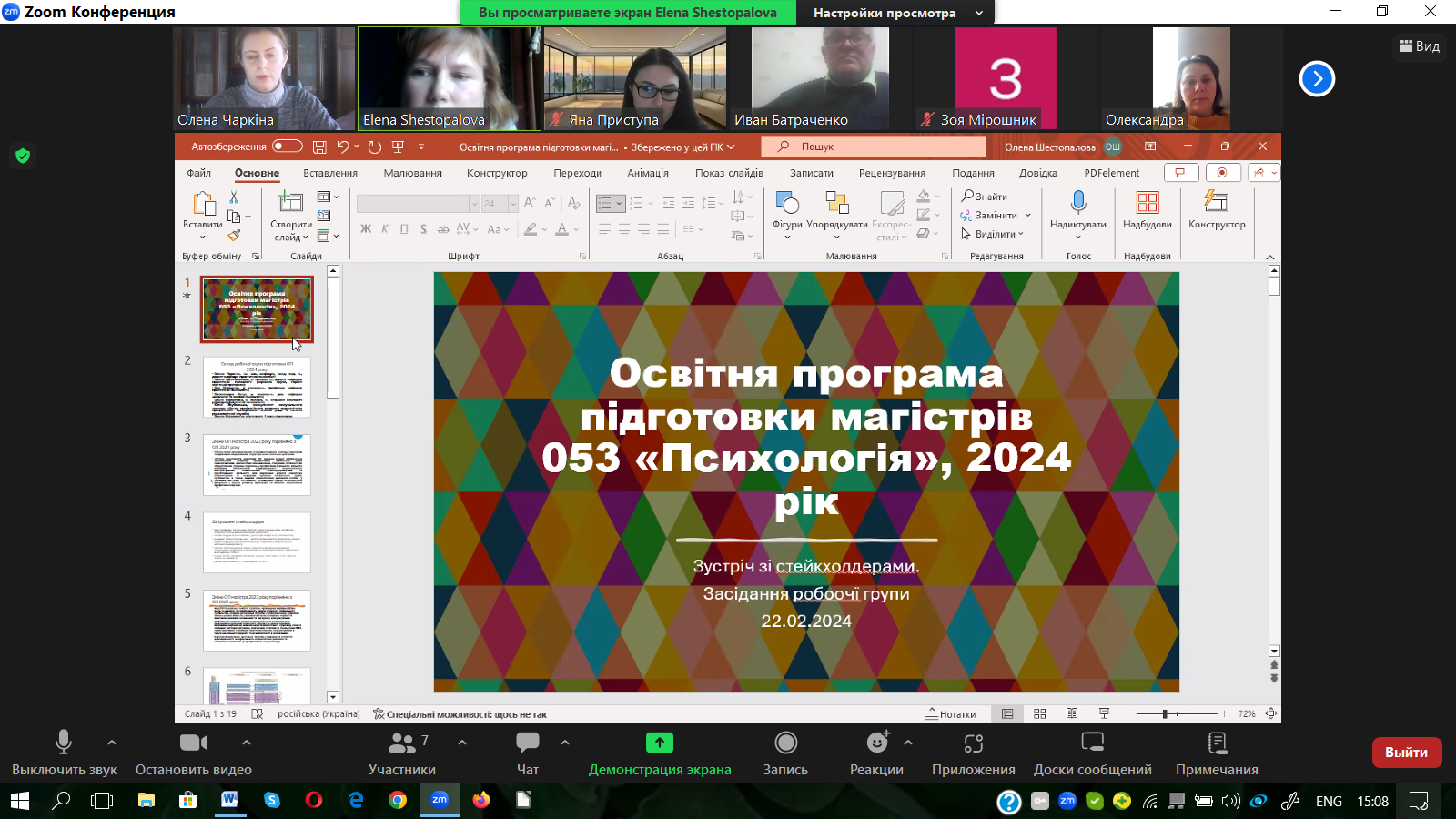This screenshot has height=819, width=1456.
Task: Expand audio options arrow beside microphone
Action: 112,743
